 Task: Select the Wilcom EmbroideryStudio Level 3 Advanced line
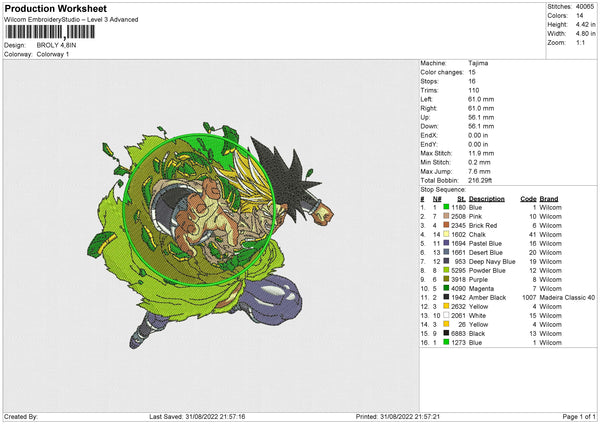[71, 20]
